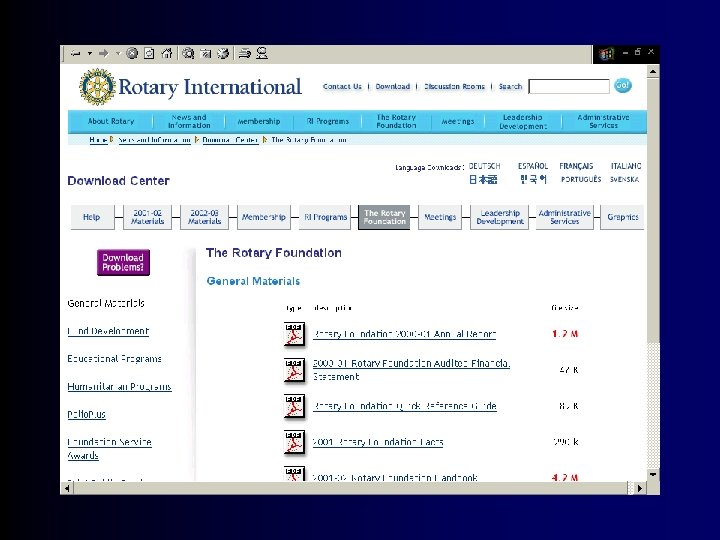Screen dimensions: 720x540
Task: Open the Back button history dropdown
Action: (90, 54)
